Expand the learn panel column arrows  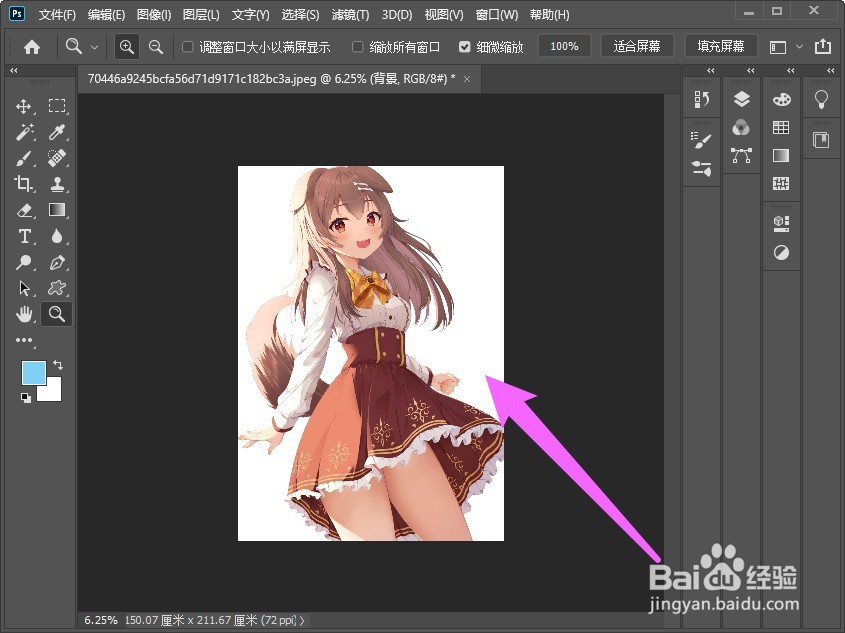point(830,71)
